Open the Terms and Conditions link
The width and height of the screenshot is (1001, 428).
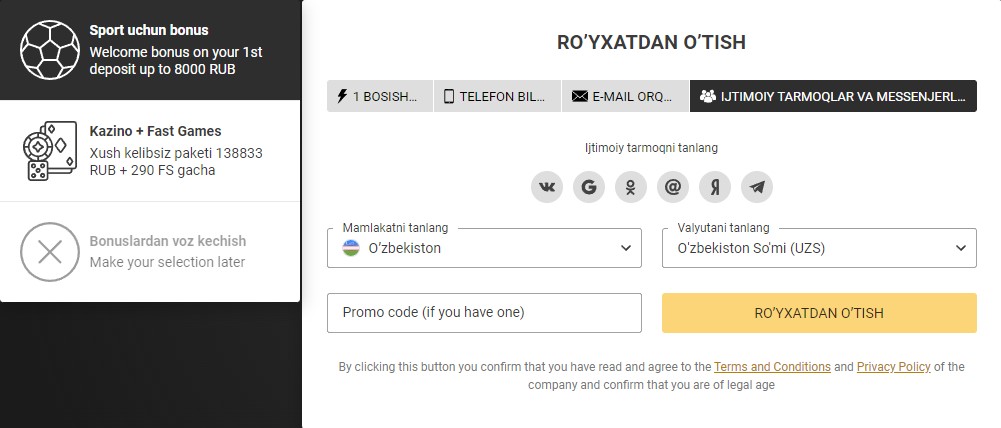coord(772,367)
